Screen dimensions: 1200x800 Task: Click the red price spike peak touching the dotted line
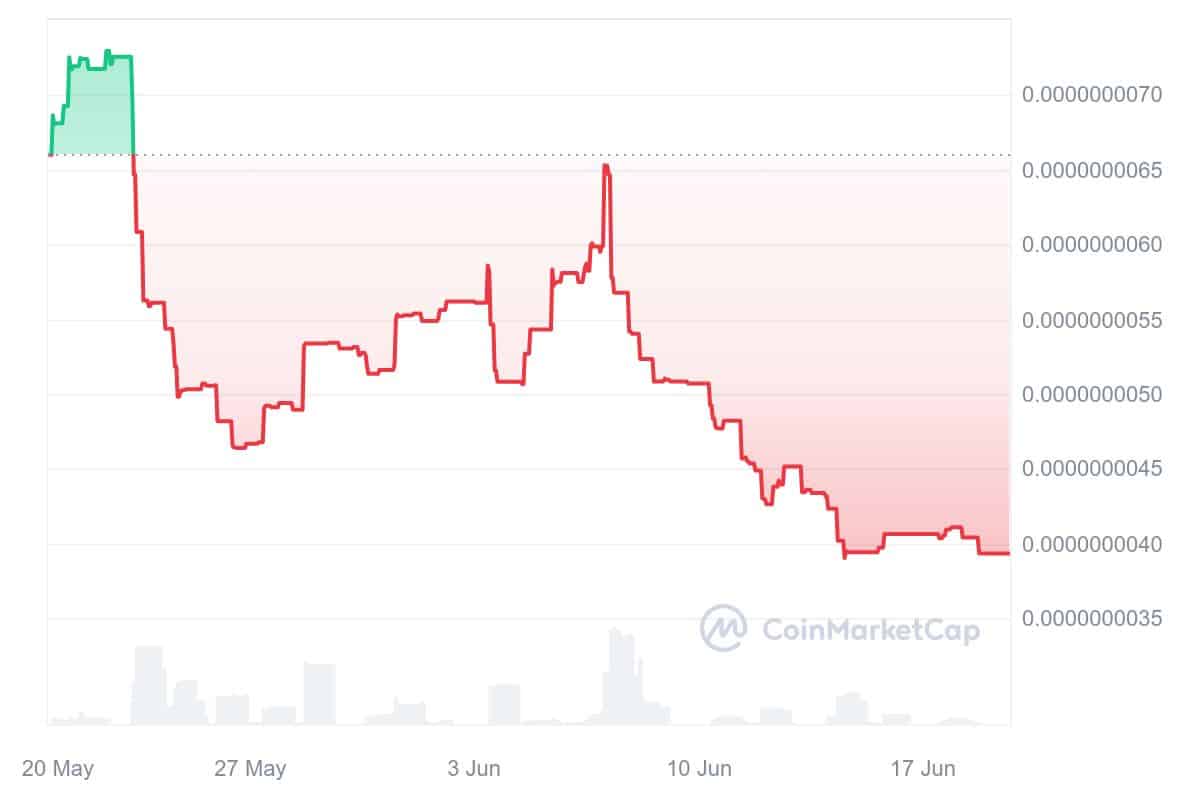pyautogui.click(x=606, y=167)
